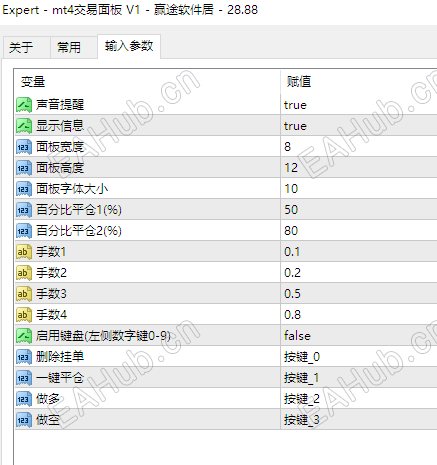Viewport: 437px width, 465px height.
Task: Open the 按键_2 value for 做多
Action: (x=302, y=399)
